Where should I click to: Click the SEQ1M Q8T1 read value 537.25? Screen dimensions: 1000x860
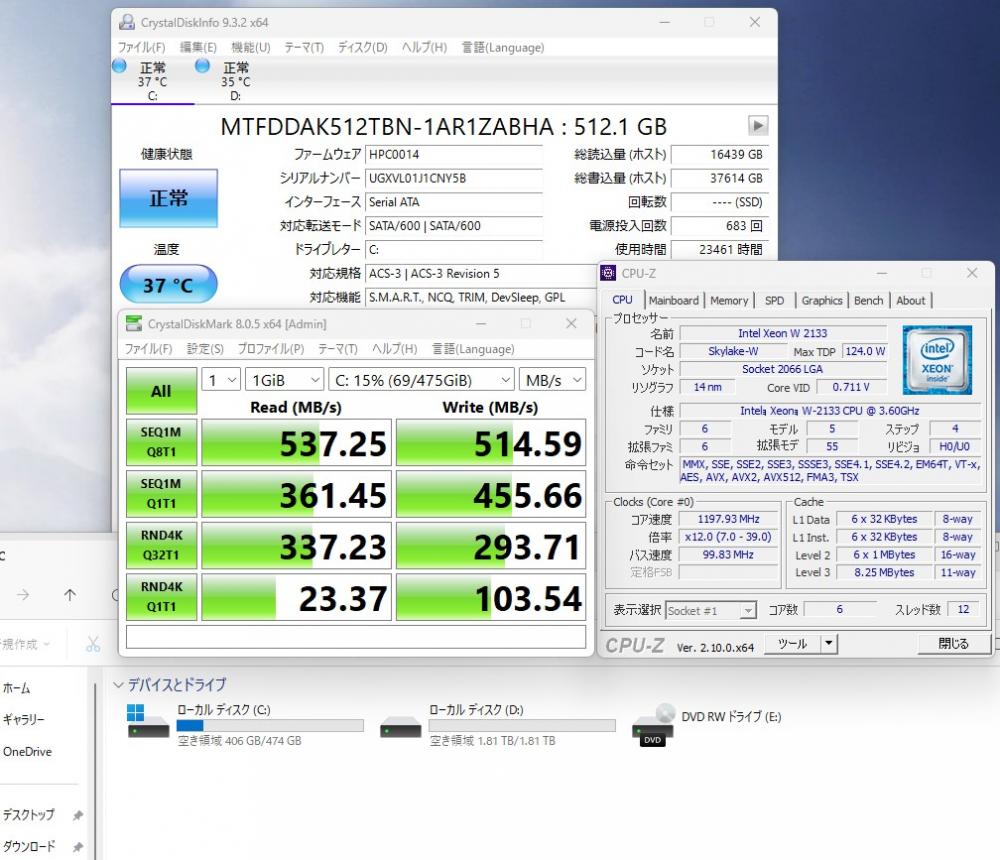pos(297,443)
